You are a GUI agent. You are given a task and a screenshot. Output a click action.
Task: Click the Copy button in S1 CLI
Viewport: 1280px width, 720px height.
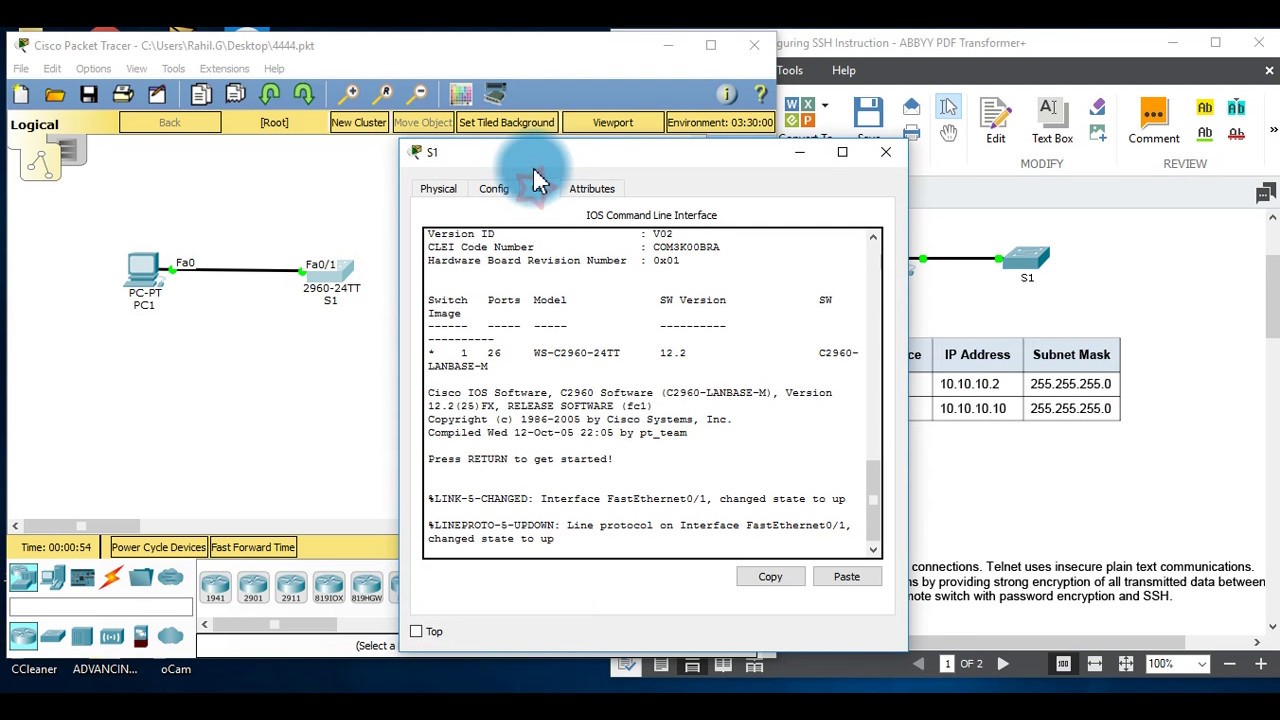pyautogui.click(x=770, y=577)
